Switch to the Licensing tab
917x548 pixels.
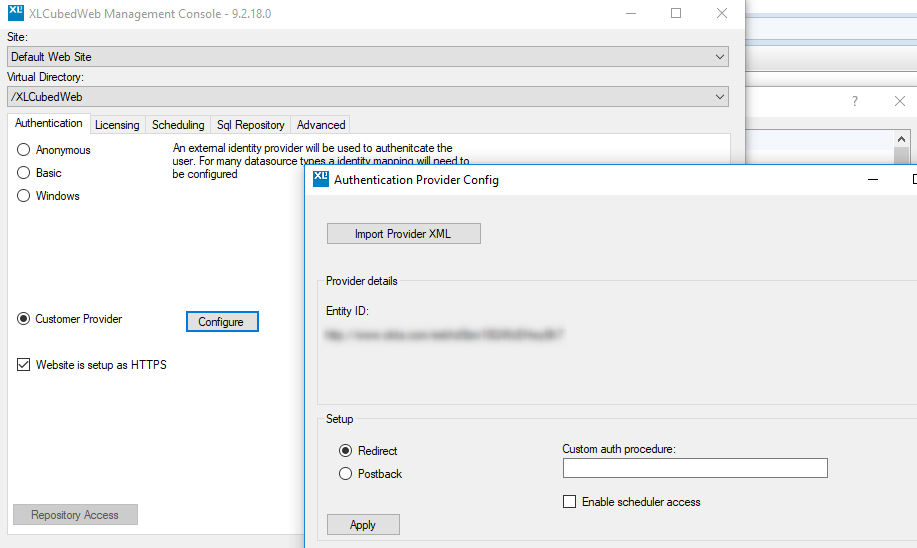tap(117, 125)
